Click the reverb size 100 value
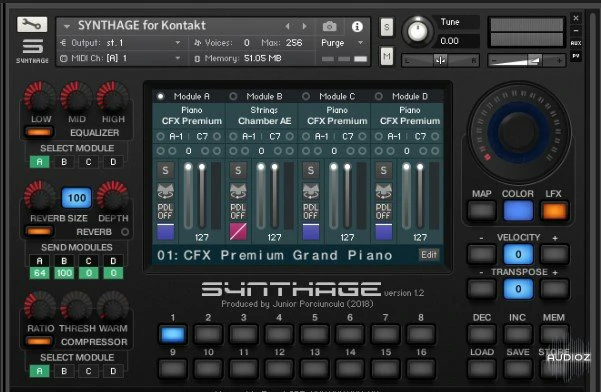The image size is (601, 392). (77, 198)
